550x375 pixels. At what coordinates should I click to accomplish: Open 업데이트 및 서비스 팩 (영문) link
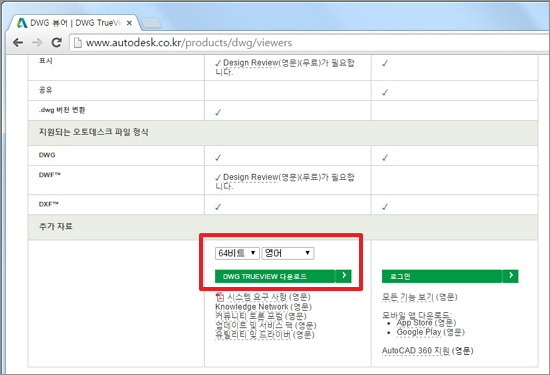[x=266, y=326]
